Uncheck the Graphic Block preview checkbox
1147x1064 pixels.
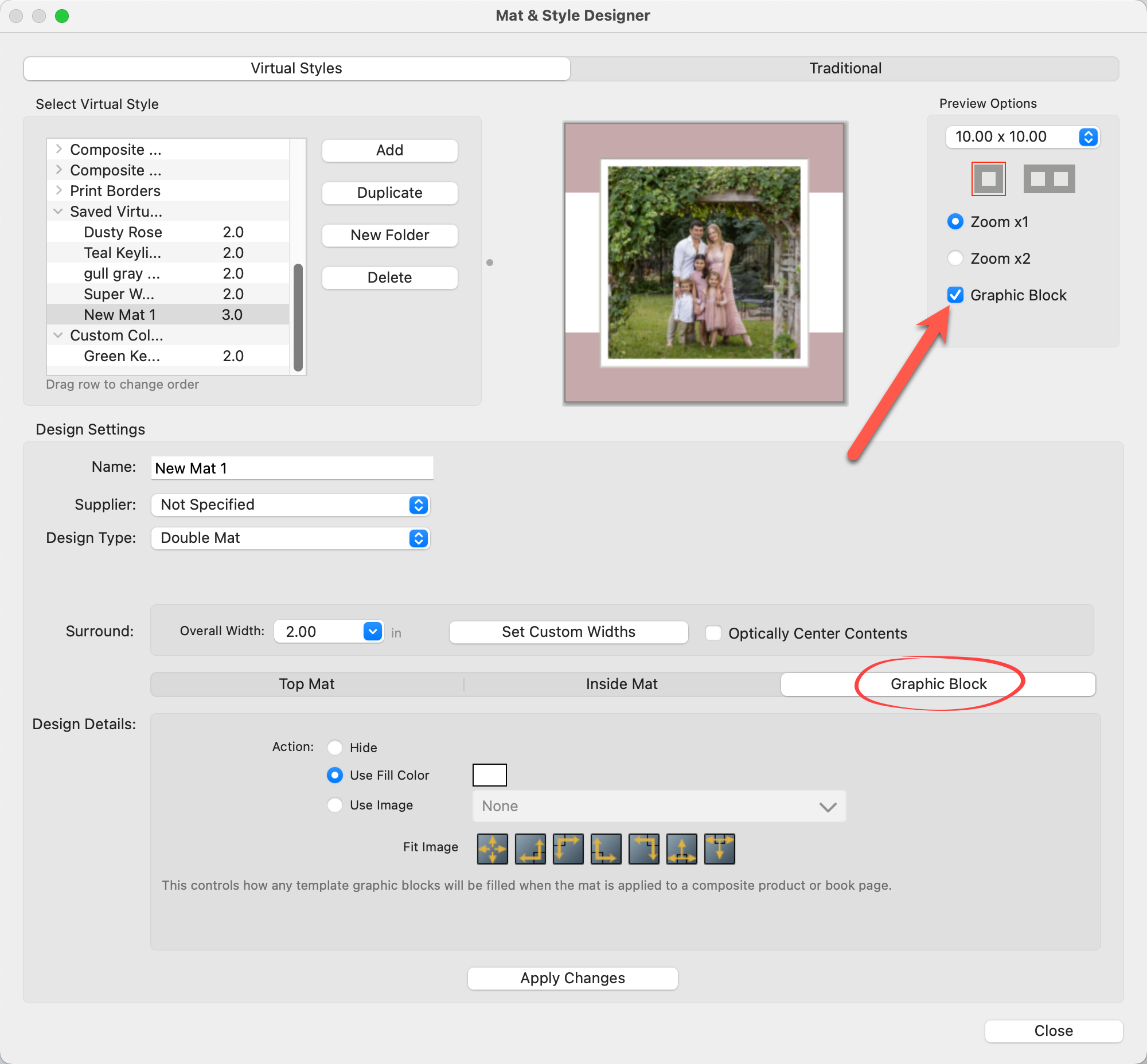(x=954, y=295)
